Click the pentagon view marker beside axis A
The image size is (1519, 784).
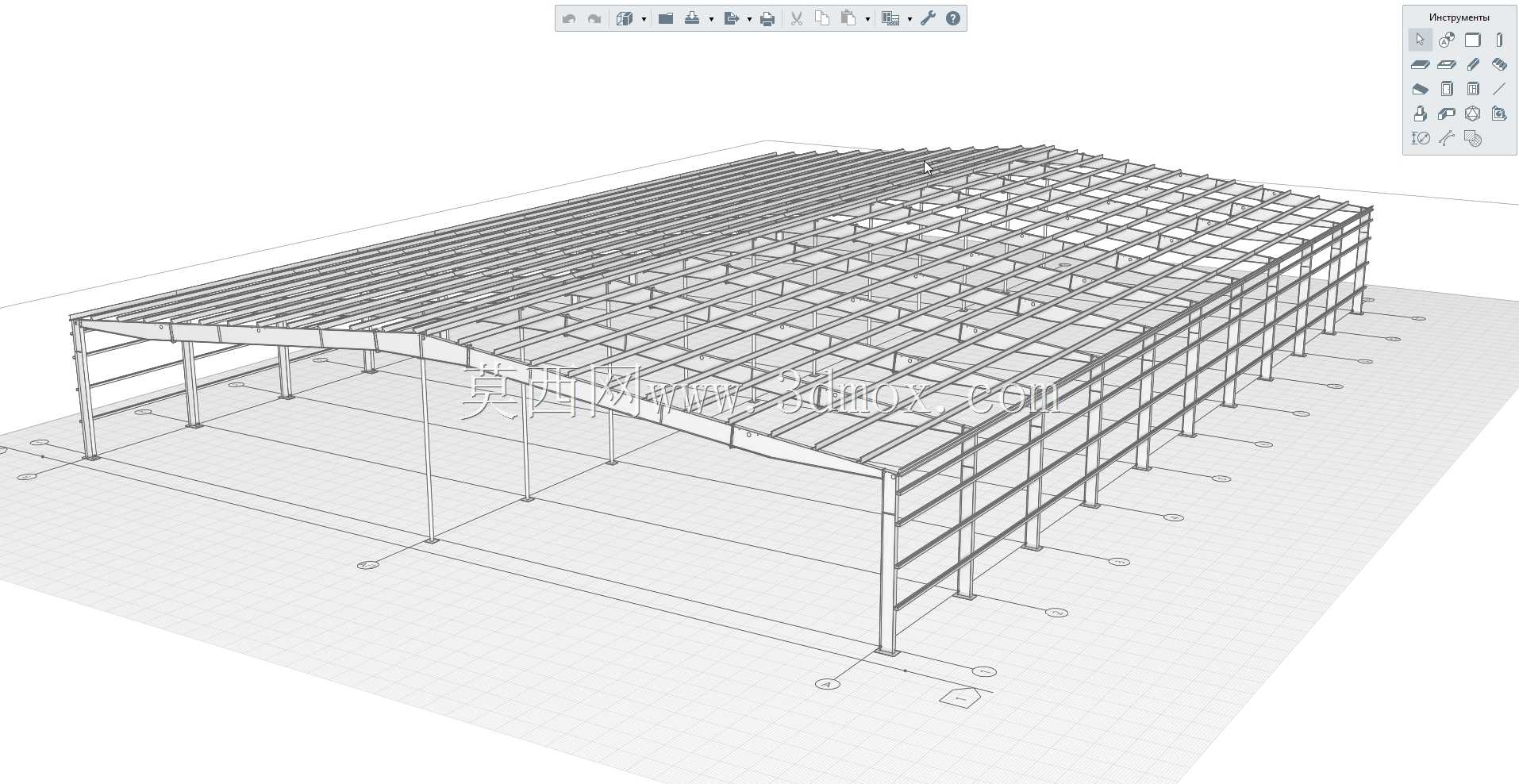pyautogui.click(x=960, y=698)
